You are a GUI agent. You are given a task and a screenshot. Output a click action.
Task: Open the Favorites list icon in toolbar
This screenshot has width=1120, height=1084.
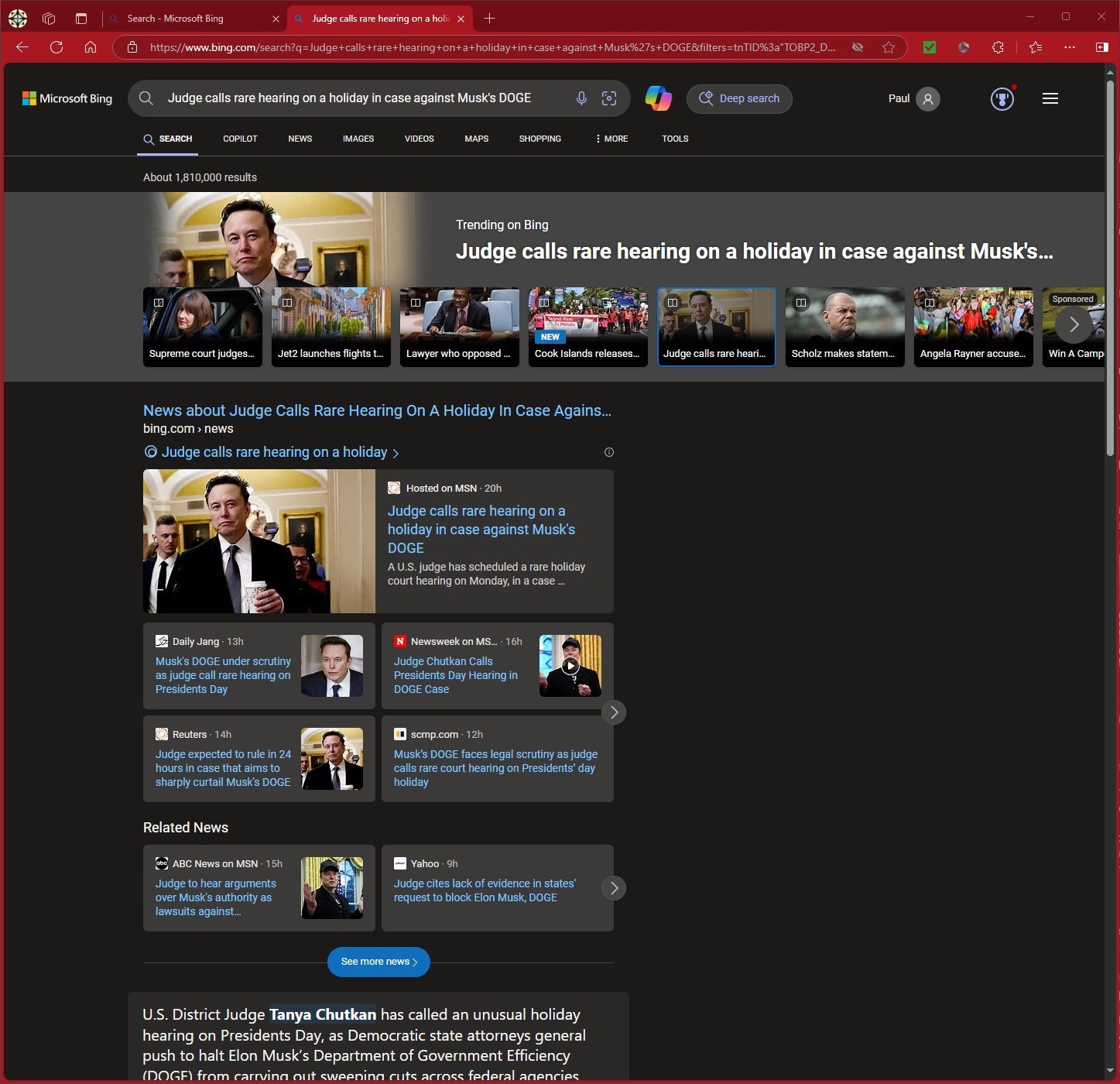[x=1036, y=47]
